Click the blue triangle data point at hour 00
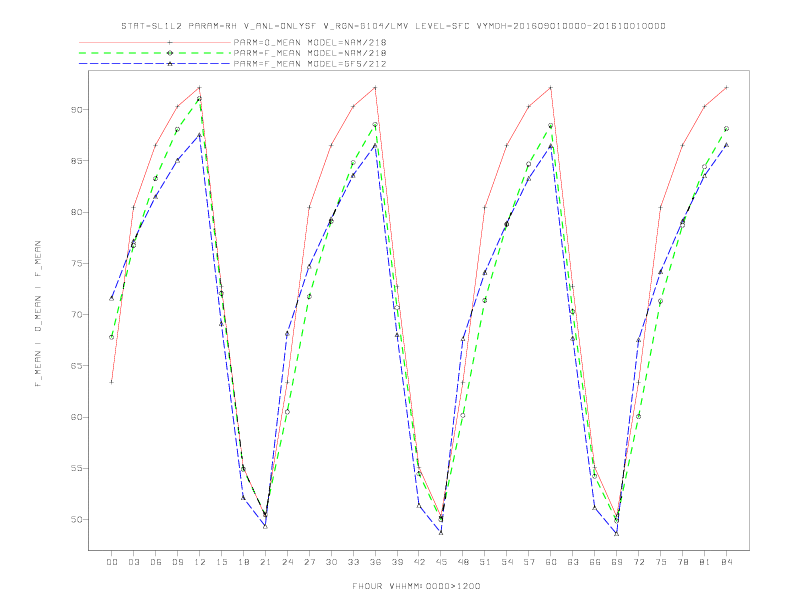The width and height of the screenshot is (792, 612). pos(112,298)
